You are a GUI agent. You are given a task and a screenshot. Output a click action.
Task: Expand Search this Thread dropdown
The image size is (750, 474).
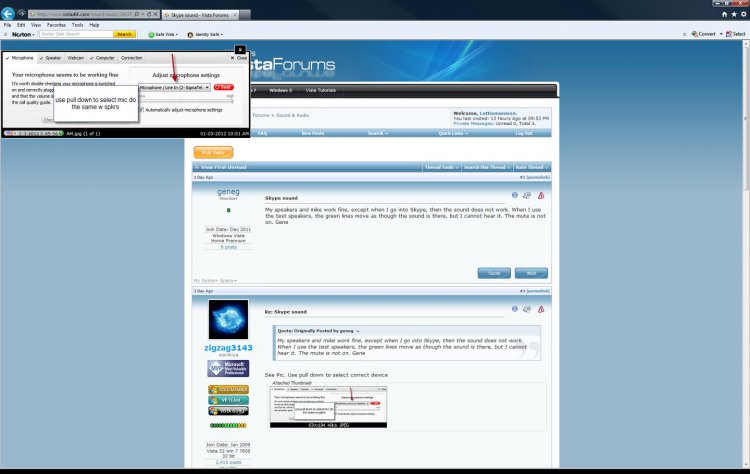click(487, 167)
